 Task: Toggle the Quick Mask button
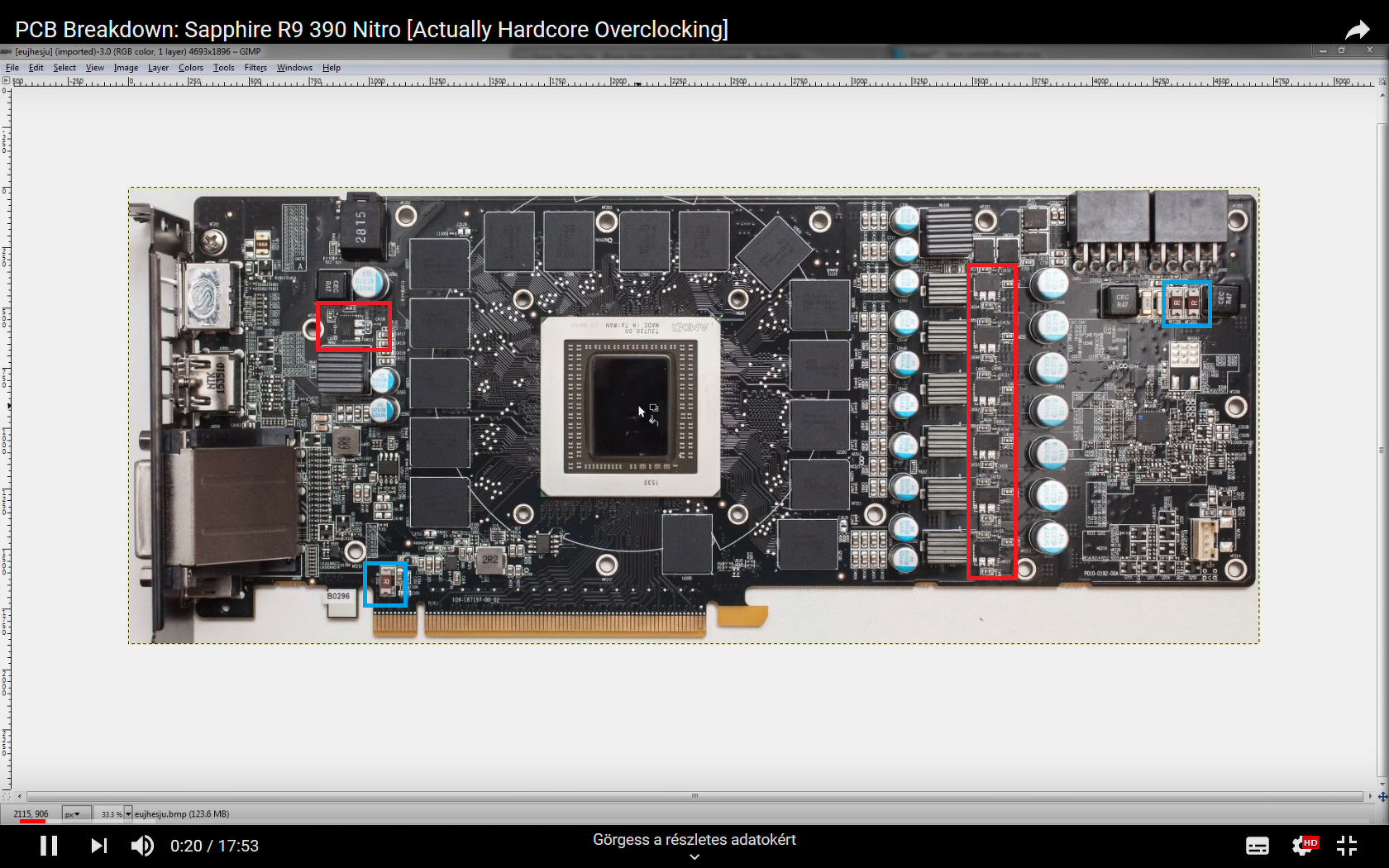pyautogui.click(x=6, y=797)
